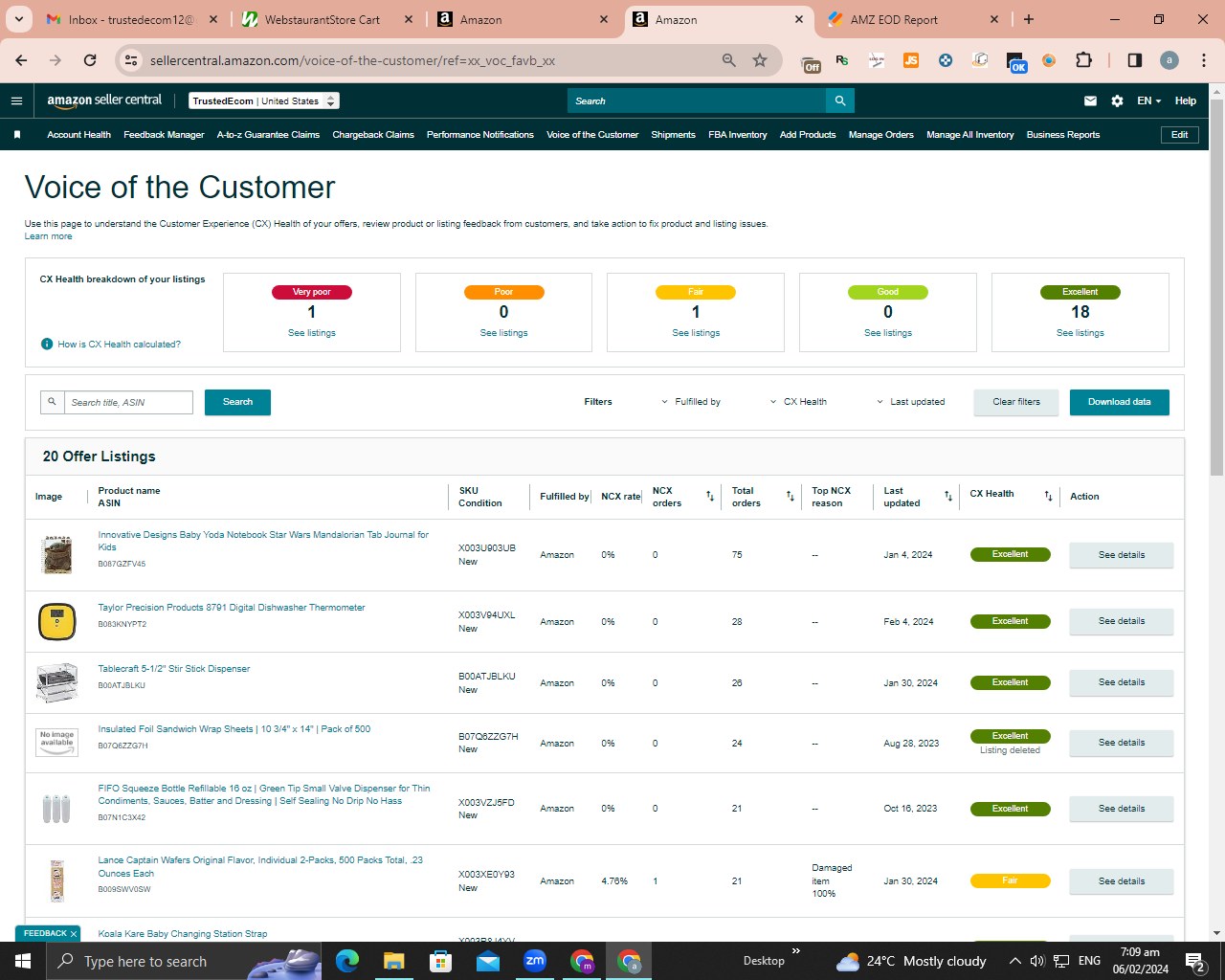Open the TrustedEcom United States account switcher

pyautogui.click(x=264, y=100)
